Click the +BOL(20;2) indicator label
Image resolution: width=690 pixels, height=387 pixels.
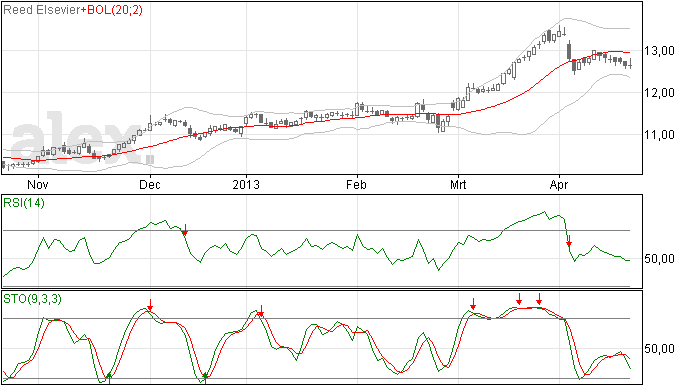[x=112, y=10]
